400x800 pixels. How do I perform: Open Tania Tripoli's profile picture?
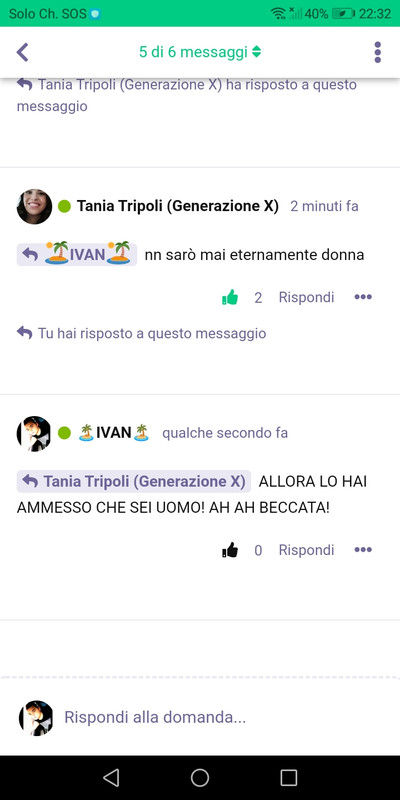[x=34, y=206]
